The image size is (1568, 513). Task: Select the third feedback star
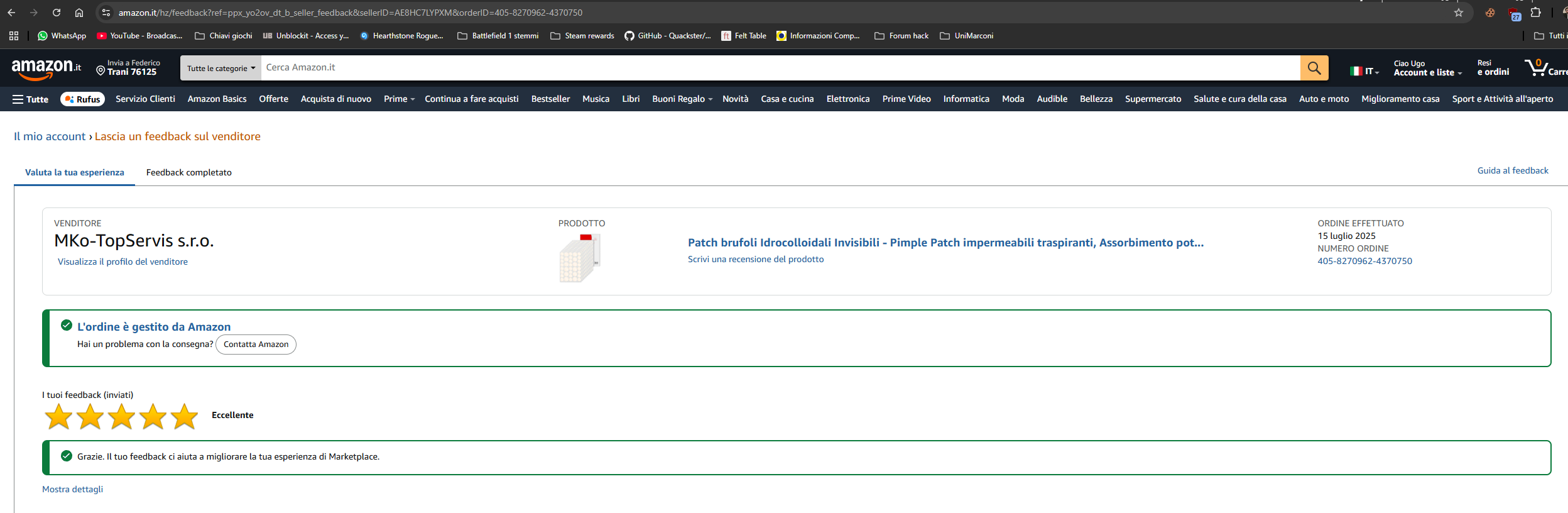point(121,416)
